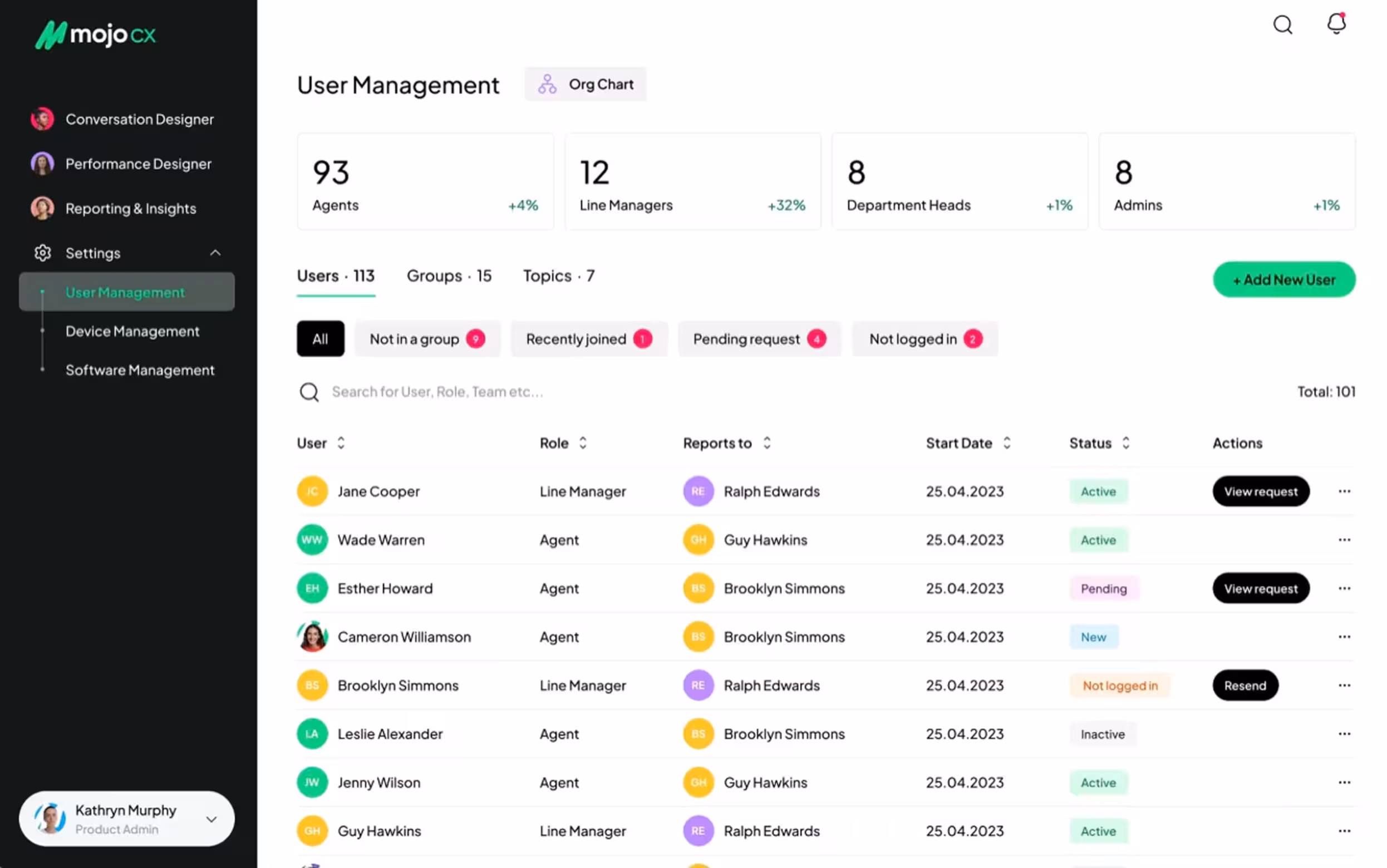Open notifications via the bell icon
1387x868 pixels.
coord(1336,24)
